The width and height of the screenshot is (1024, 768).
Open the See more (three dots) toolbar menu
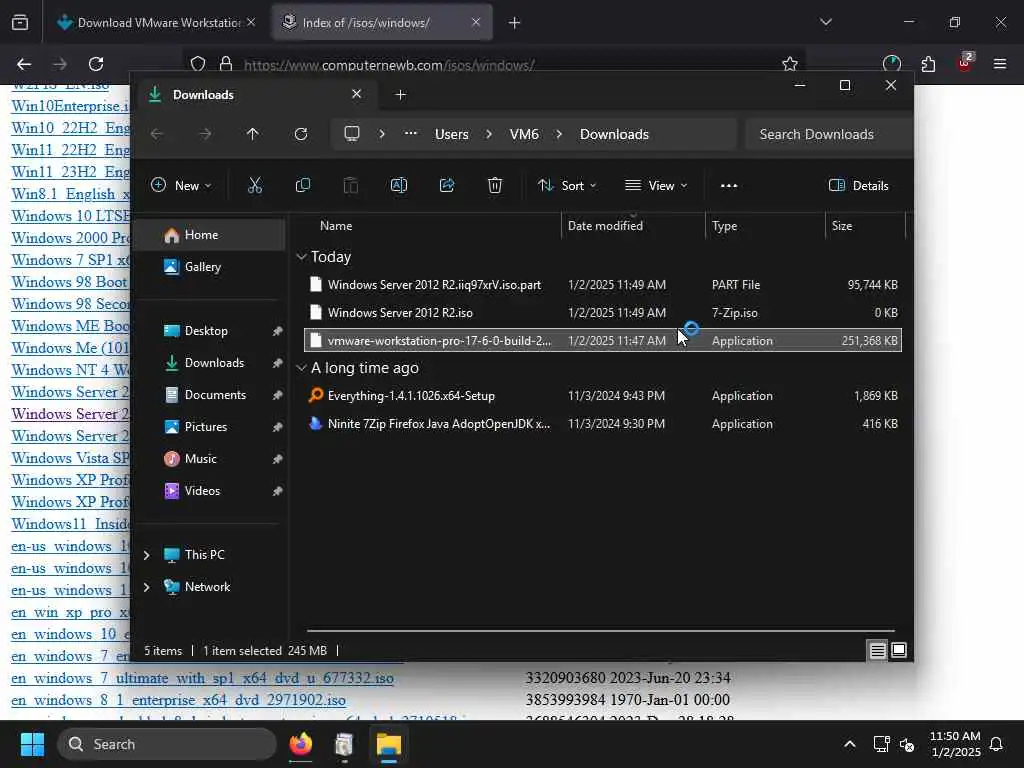coord(729,185)
